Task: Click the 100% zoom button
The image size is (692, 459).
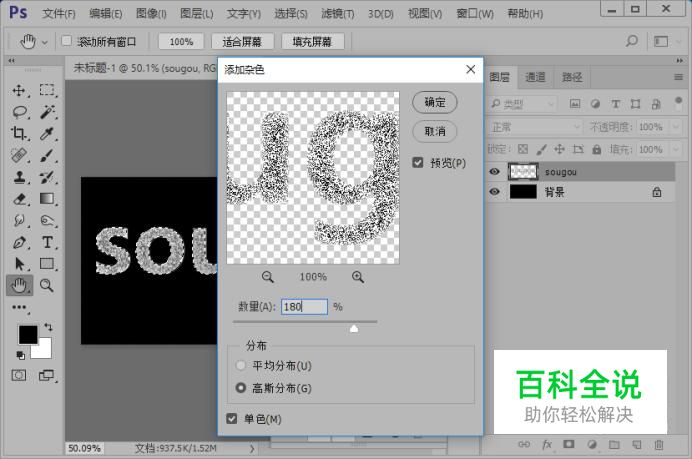Action: click(x=181, y=41)
